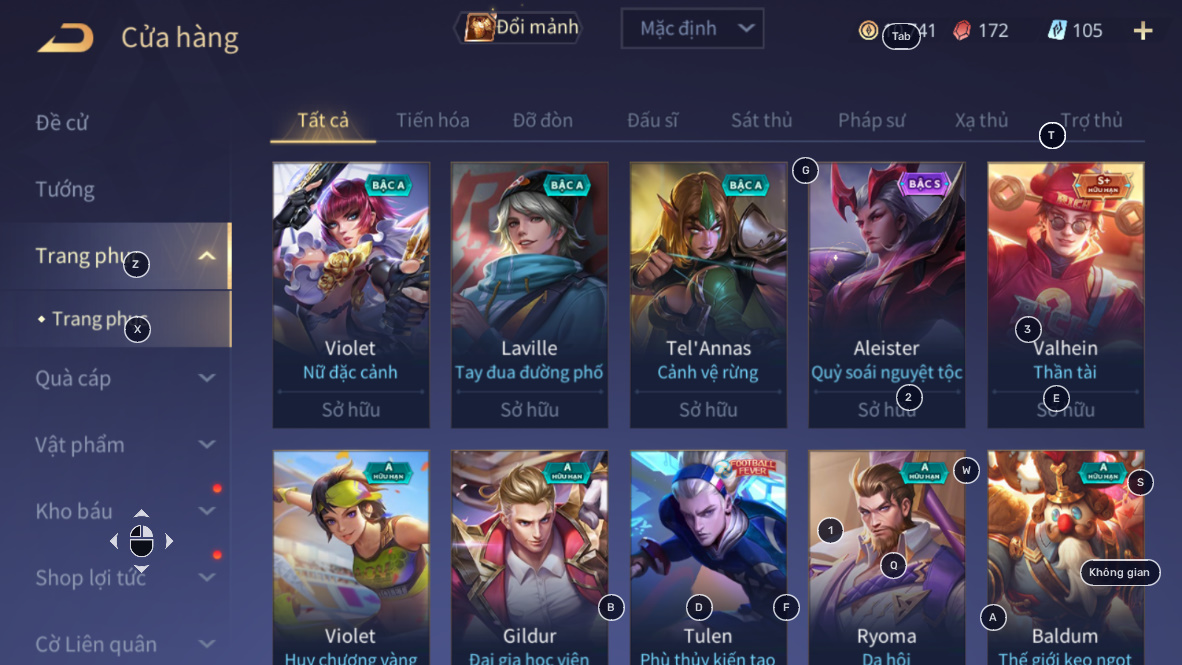This screenshot has height=665, width=1182.
Task: Click the red ruby currency icon
Action: pyautogui.click(x=962, y=30)
